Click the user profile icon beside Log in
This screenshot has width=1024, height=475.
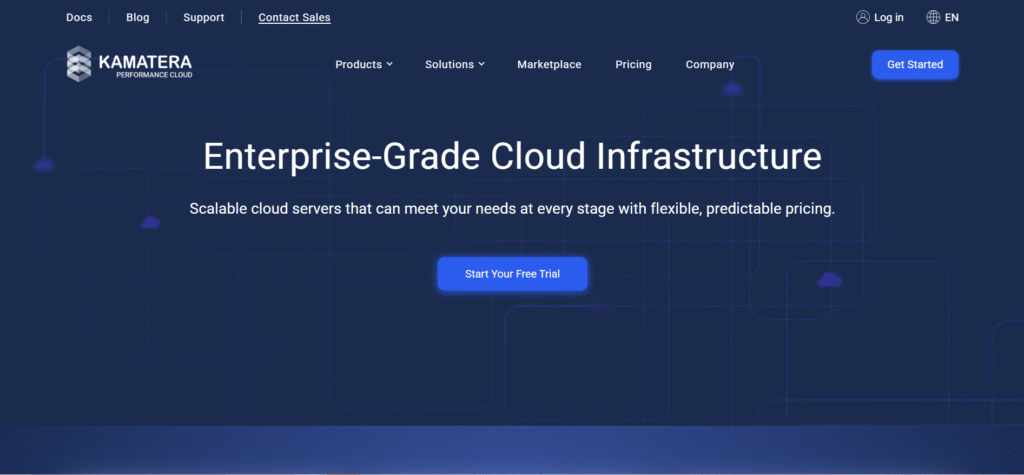(x=863, y=17)
